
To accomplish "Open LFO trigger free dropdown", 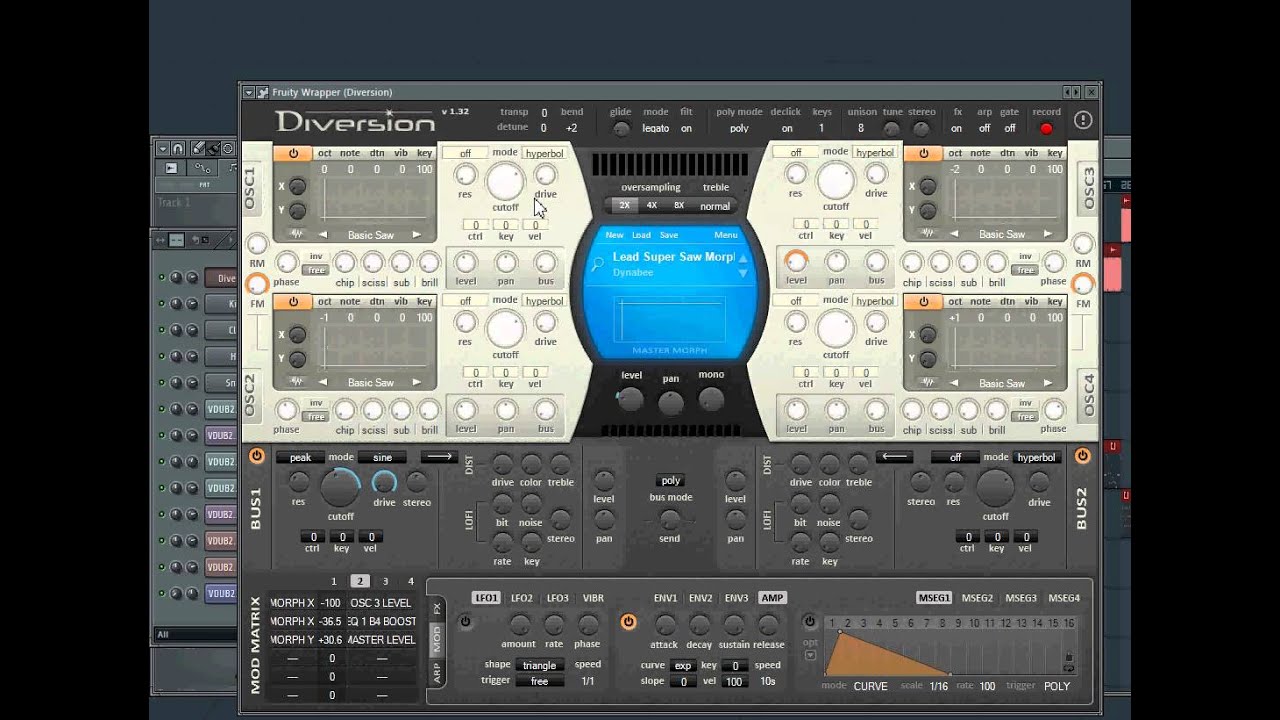I will 539,681.
